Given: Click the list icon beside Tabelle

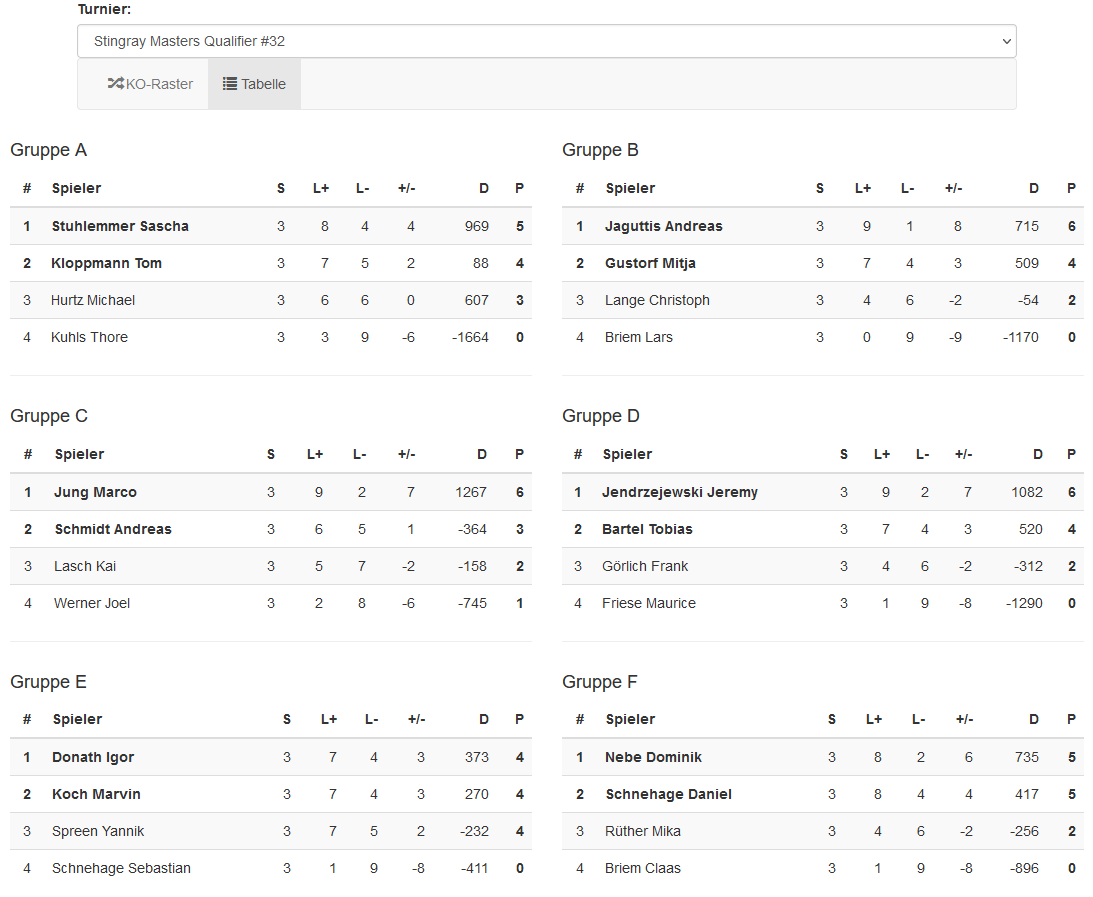Looking at the screenshot, I should [230, 84].
